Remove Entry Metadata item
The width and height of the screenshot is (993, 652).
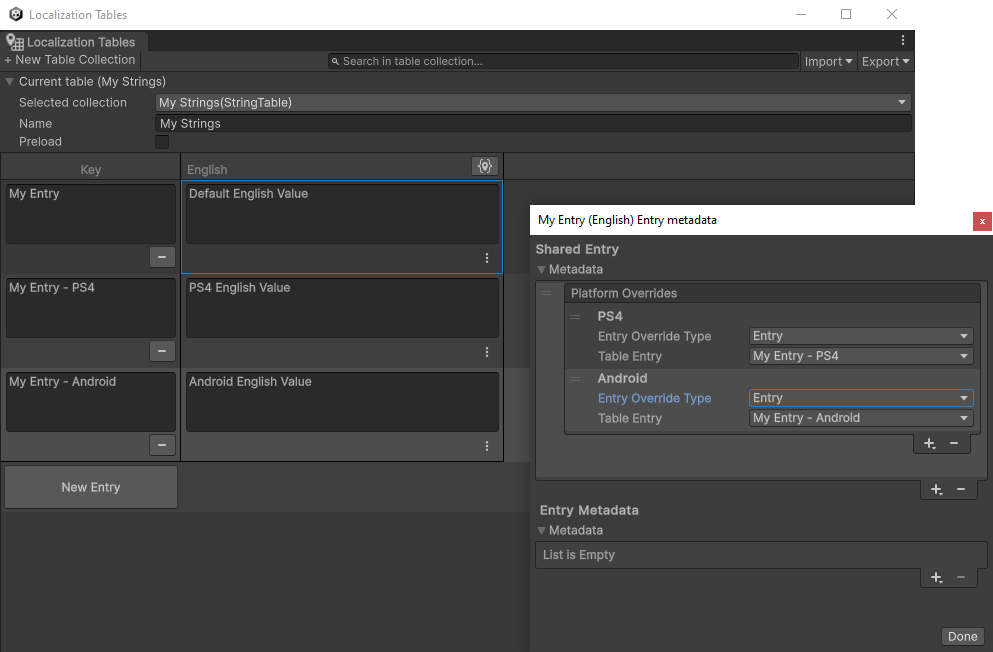961,577
